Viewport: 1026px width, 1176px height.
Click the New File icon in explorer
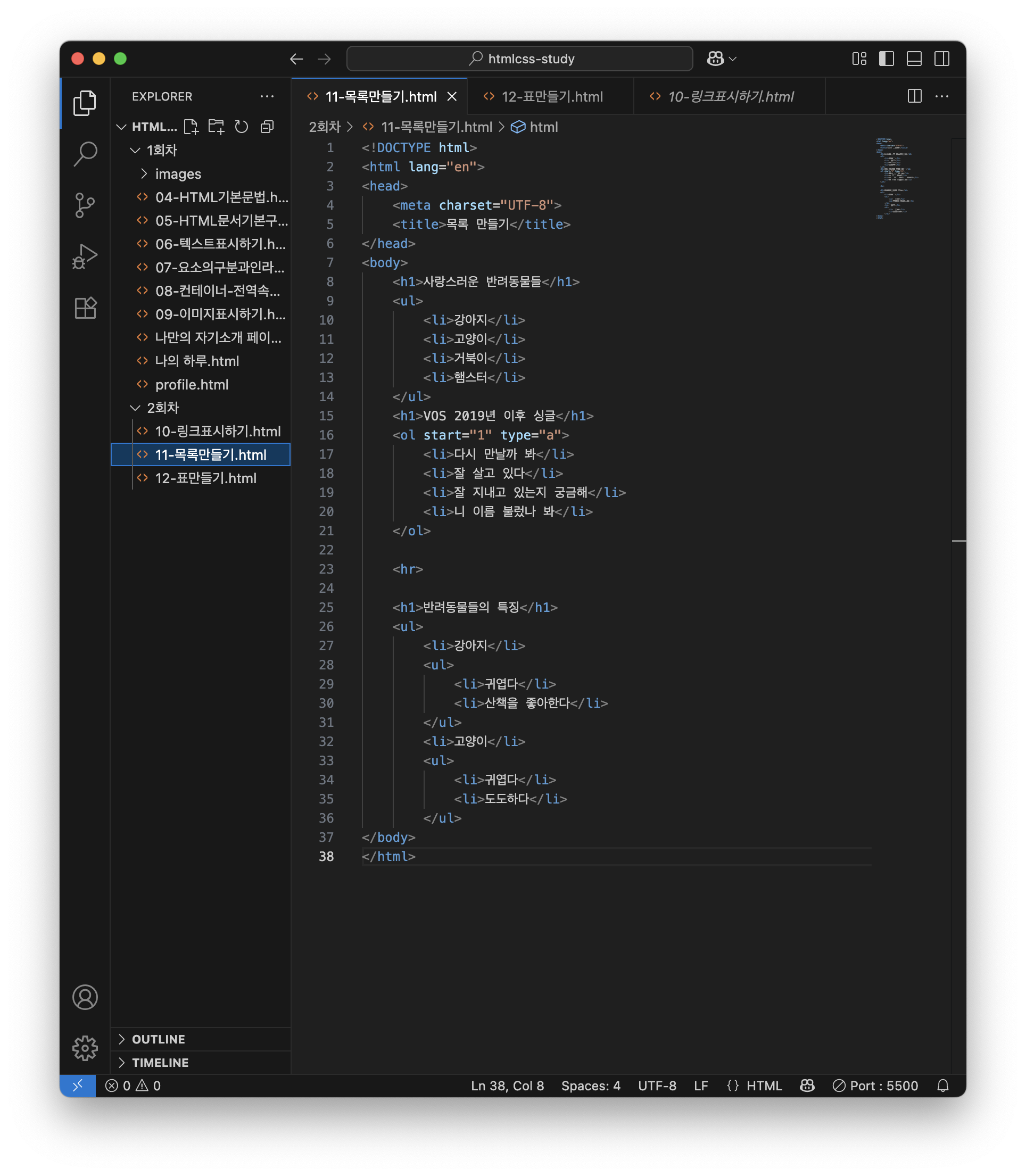click(x=191, y=127)
